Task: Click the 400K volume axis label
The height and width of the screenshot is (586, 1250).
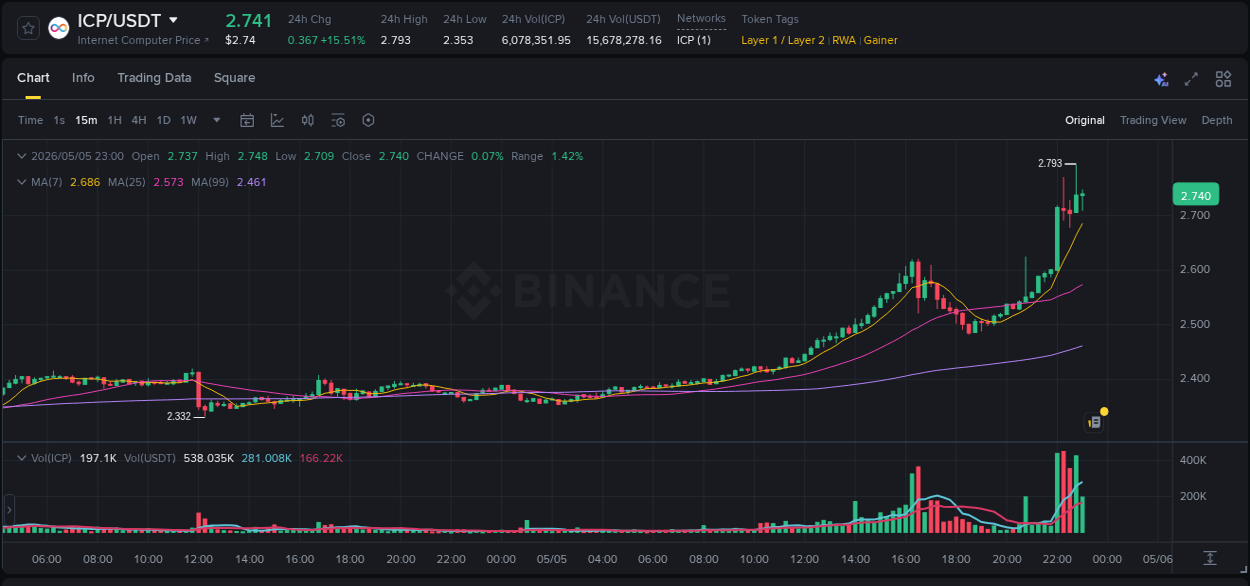Action: click(x=1193, y=460)
